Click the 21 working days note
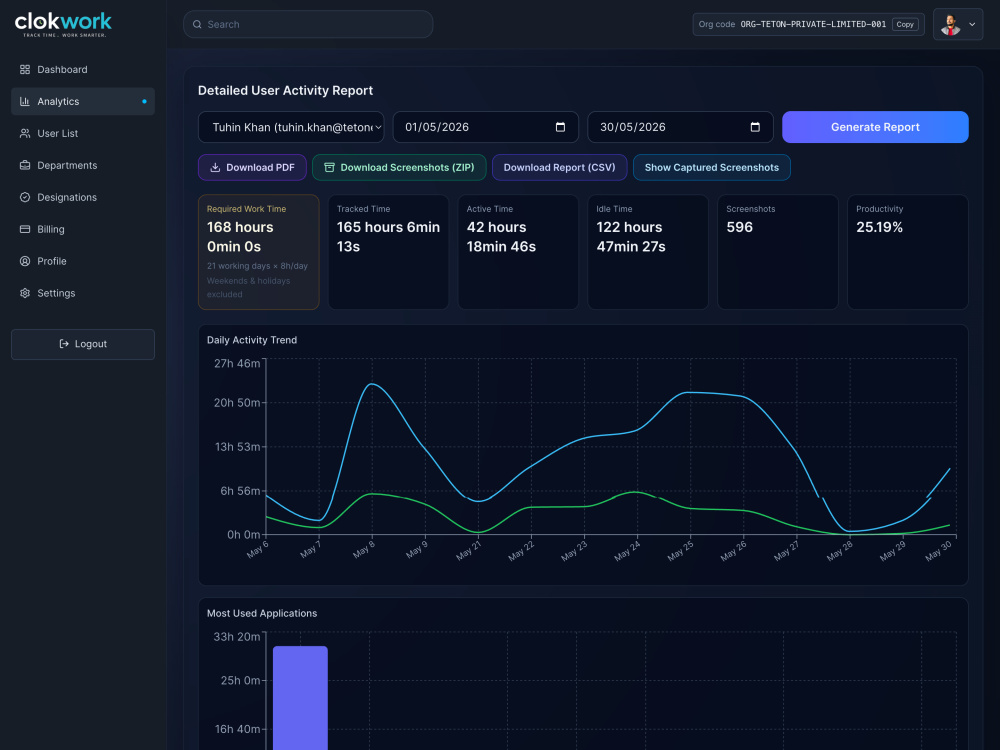This screenshot has width=1000, height=750. click(257, 266)
